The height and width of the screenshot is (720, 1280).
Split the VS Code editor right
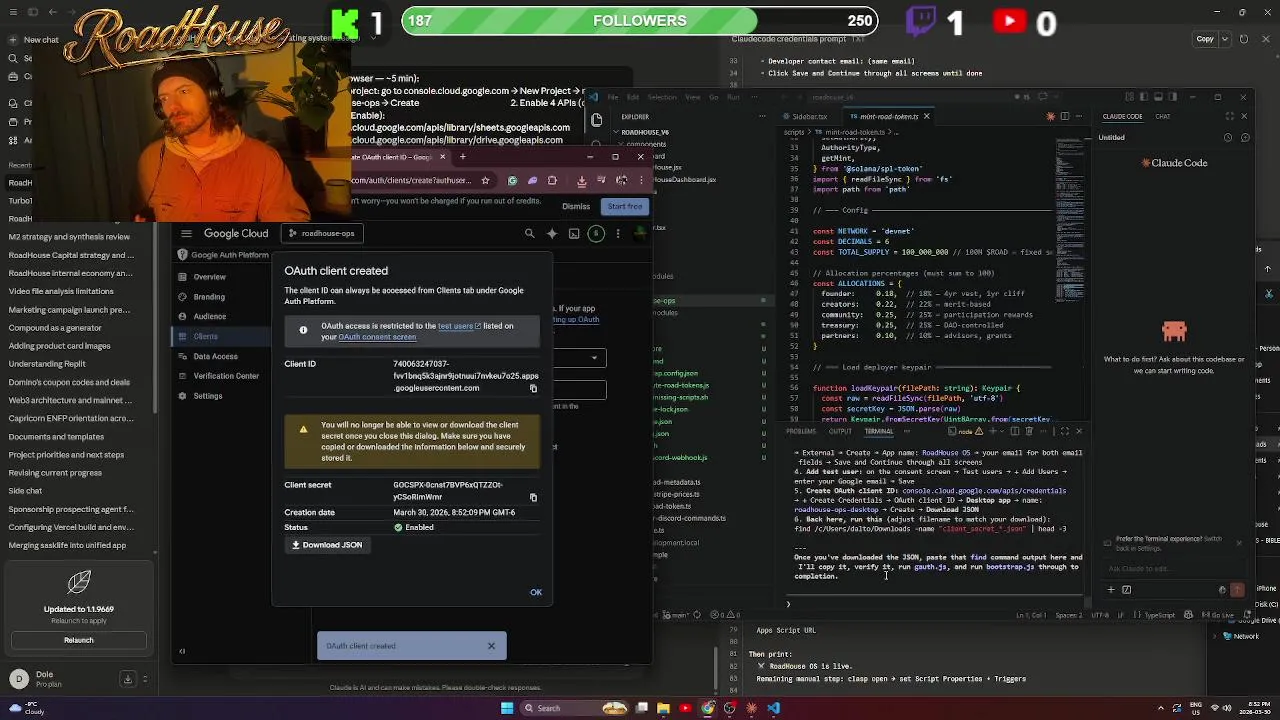[x=1064, y=116]
